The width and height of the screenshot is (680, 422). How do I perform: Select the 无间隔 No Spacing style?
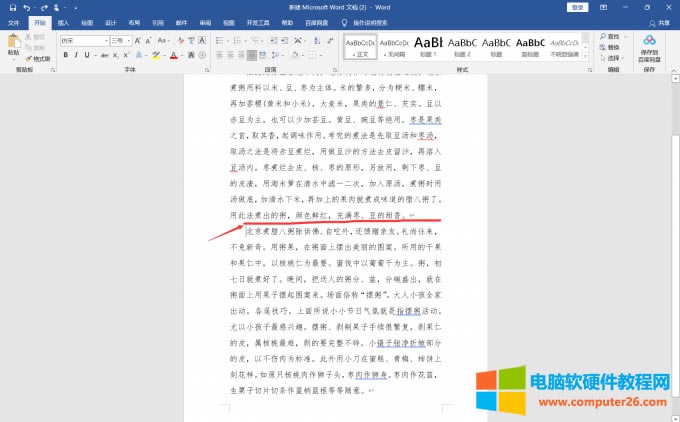click(394, 47)
